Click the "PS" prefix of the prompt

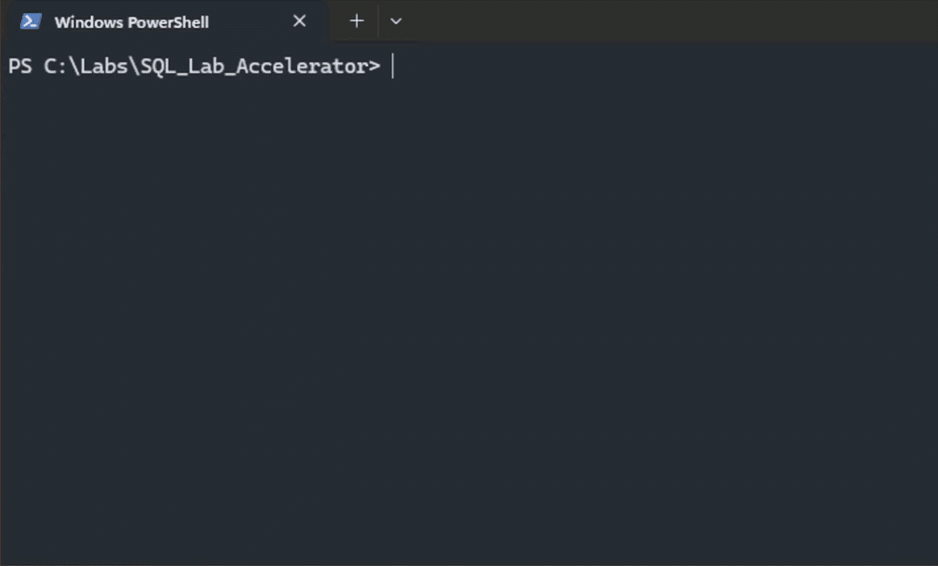[x=20, y=66]
